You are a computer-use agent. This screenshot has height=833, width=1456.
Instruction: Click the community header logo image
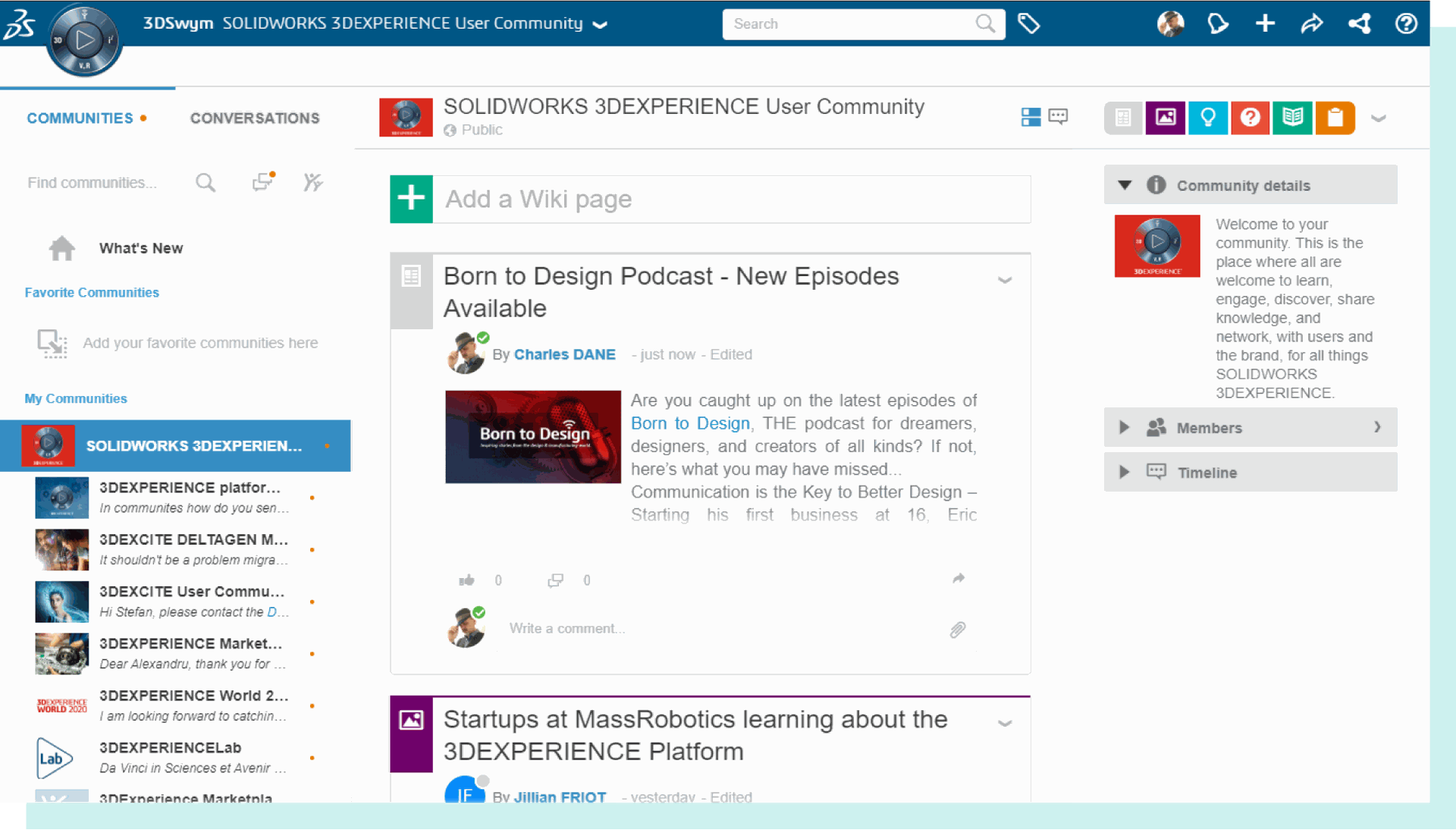(x=406, y=117)
